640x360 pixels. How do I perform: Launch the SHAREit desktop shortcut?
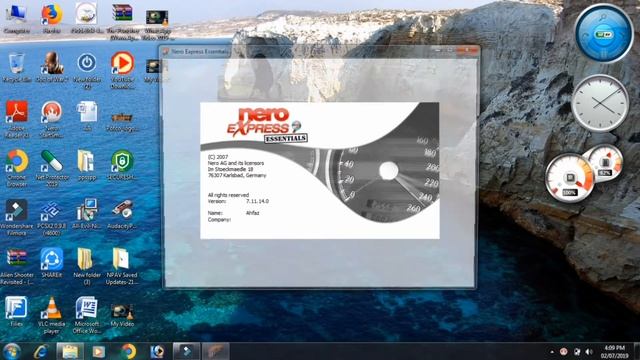point(52,263)
